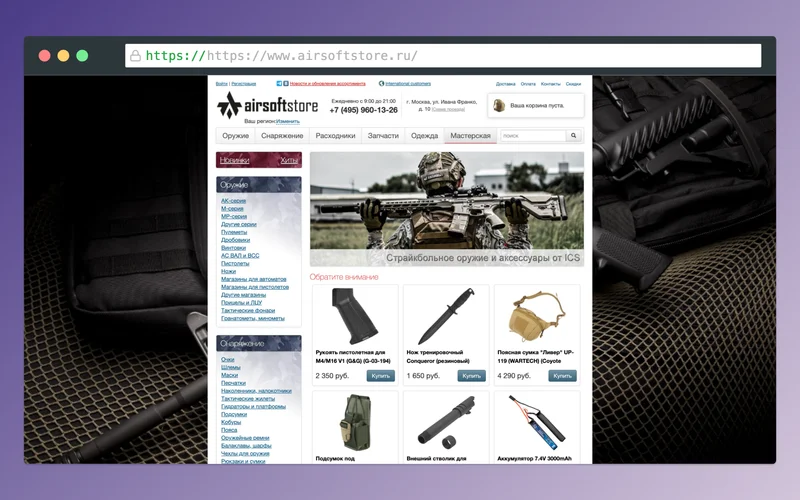This screenshot has width=800, height=500.
Task: Open the АС ВАЛ и ВСС category
Action: click(x=240, y=256)
